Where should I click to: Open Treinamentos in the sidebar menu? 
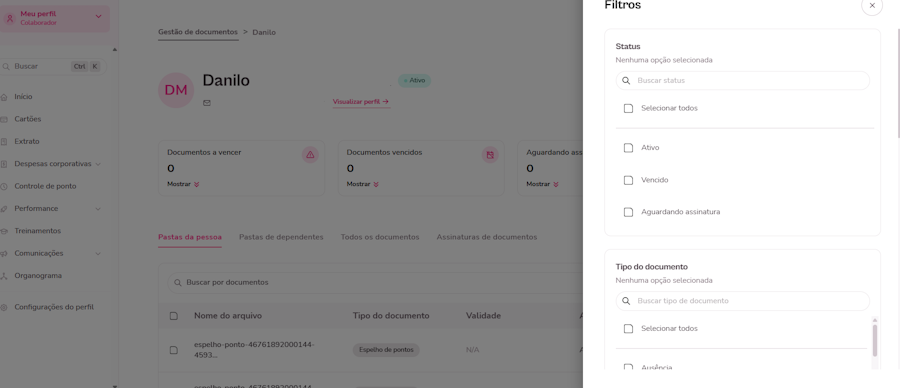37,231
